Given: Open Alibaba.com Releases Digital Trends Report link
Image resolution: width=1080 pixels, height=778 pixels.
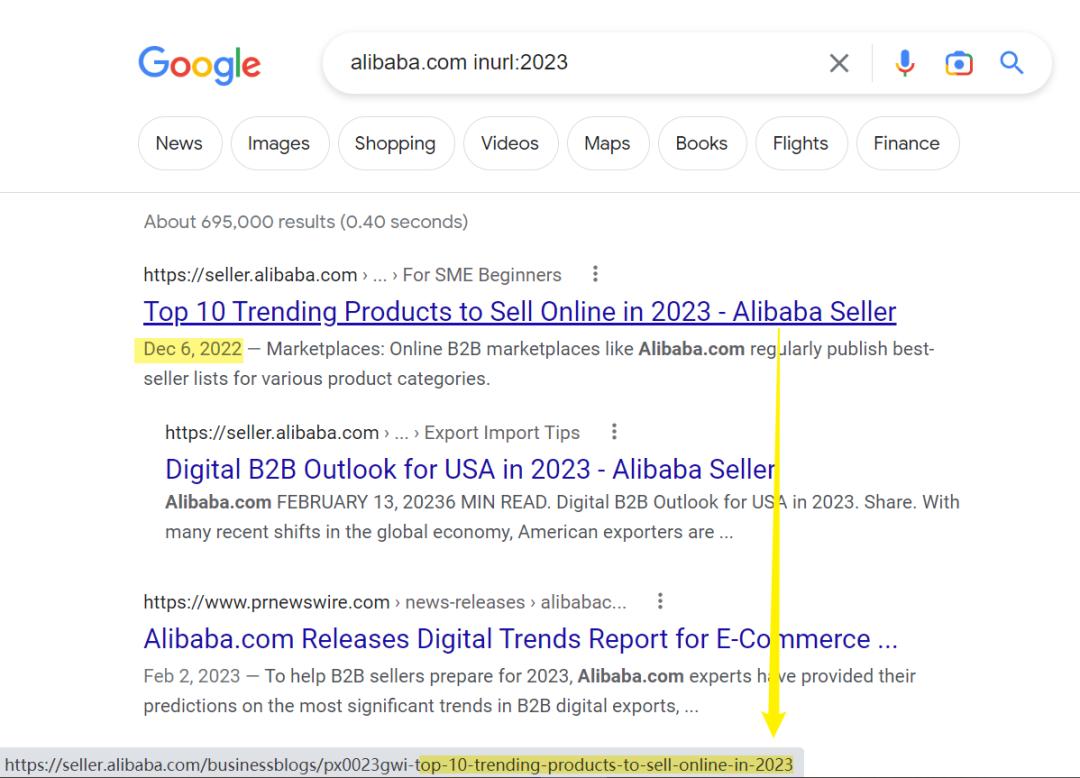Looking at the screenshot, I should coord(520,639).
